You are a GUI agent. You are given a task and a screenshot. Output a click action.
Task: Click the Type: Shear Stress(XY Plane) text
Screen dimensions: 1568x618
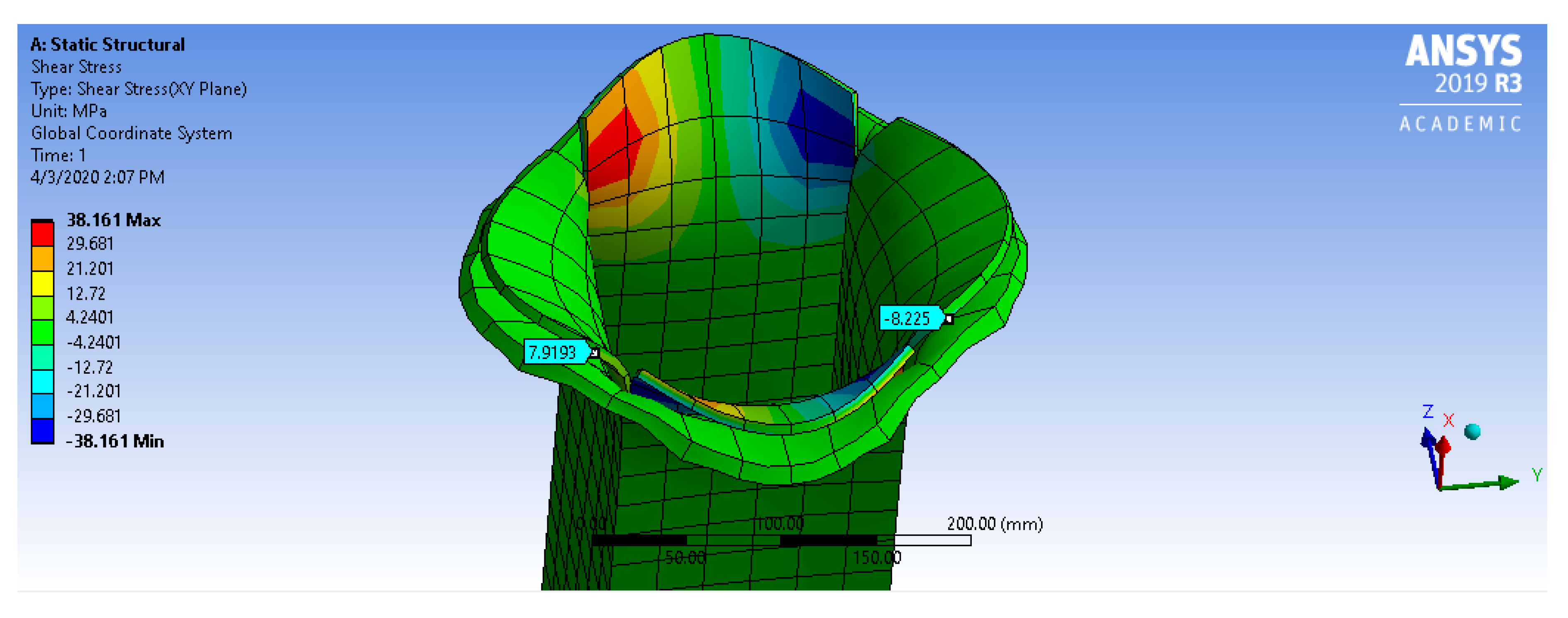[139, 89]
